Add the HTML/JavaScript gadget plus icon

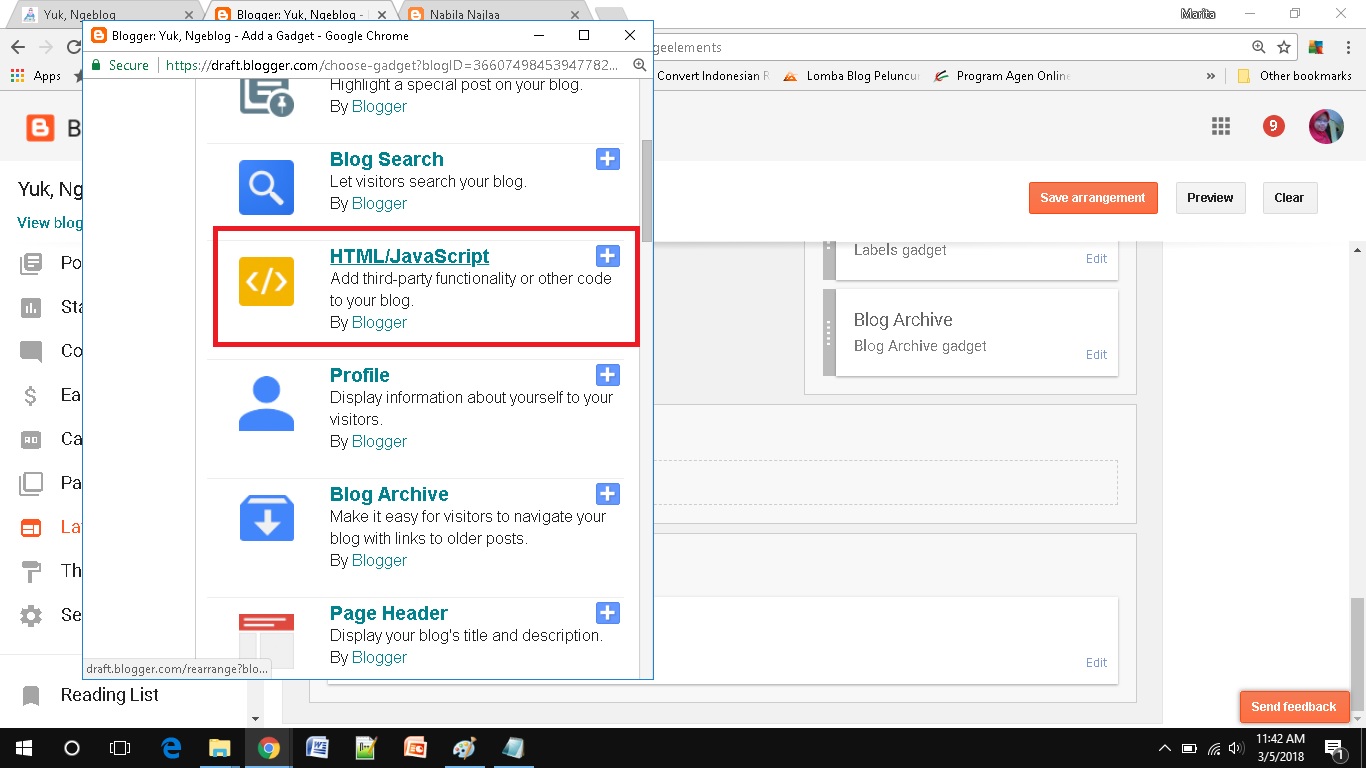click(x=608, y=256)
